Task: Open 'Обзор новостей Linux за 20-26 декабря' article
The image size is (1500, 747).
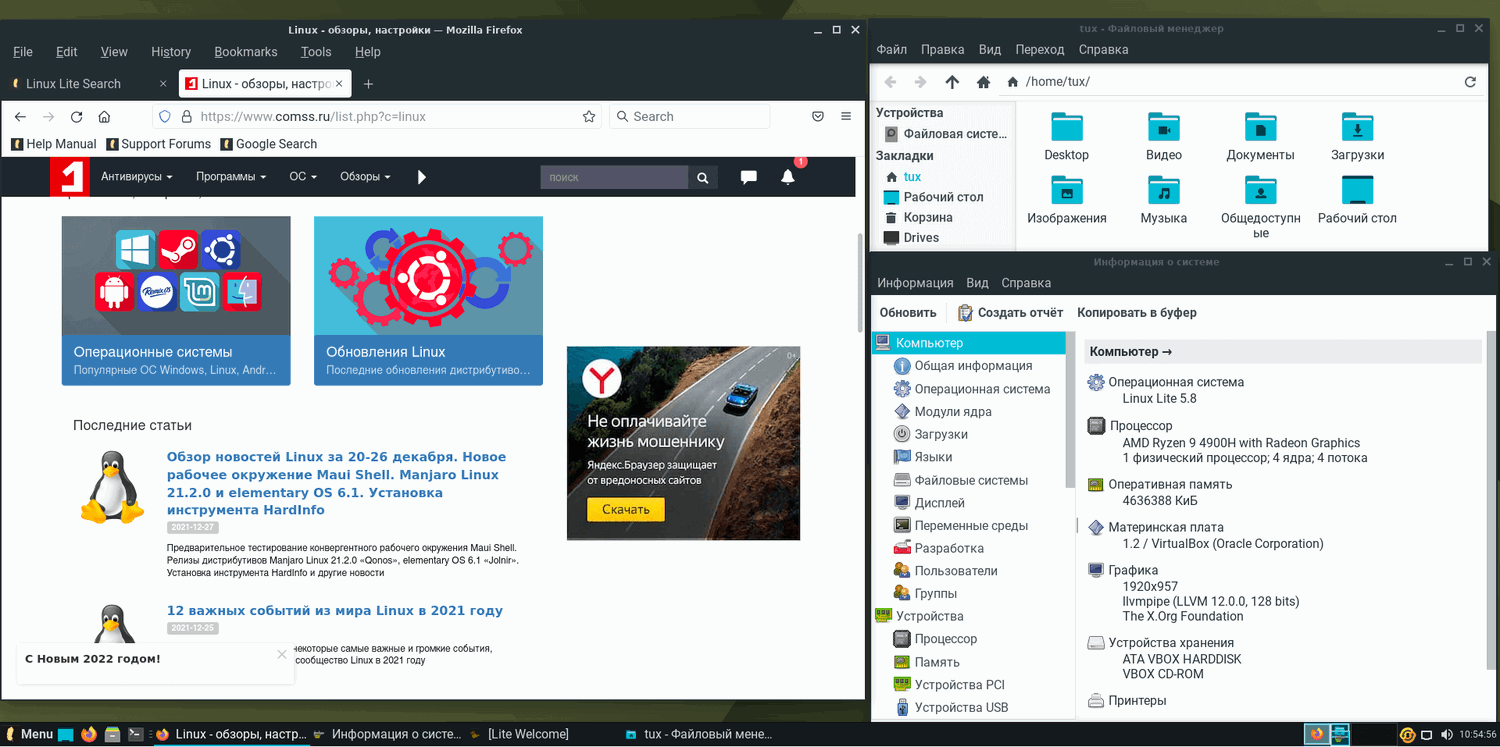Action: pyautogui.click(x=337, y=484)
